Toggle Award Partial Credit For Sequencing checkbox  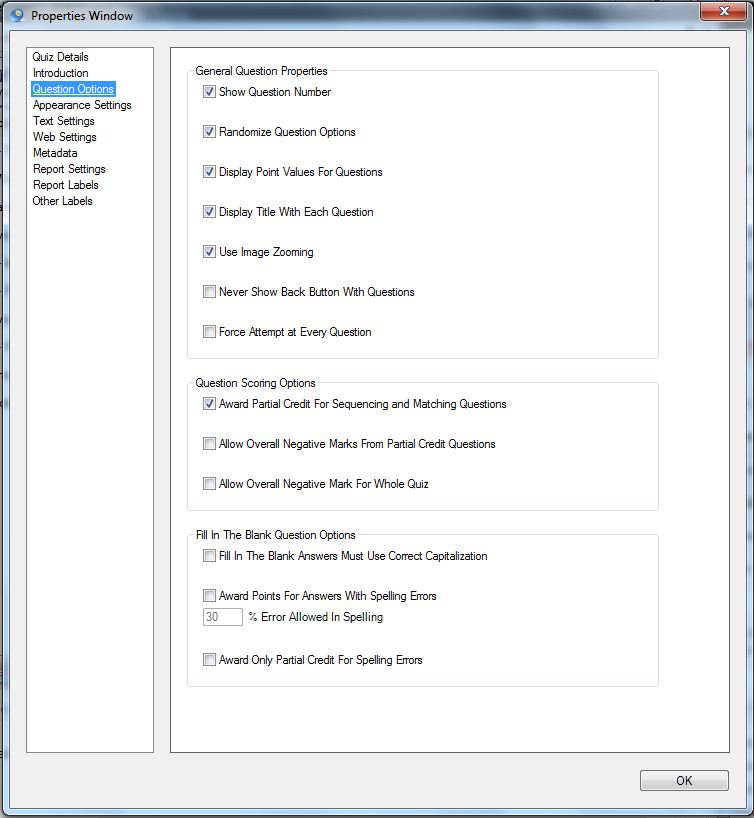pos(209,404)
